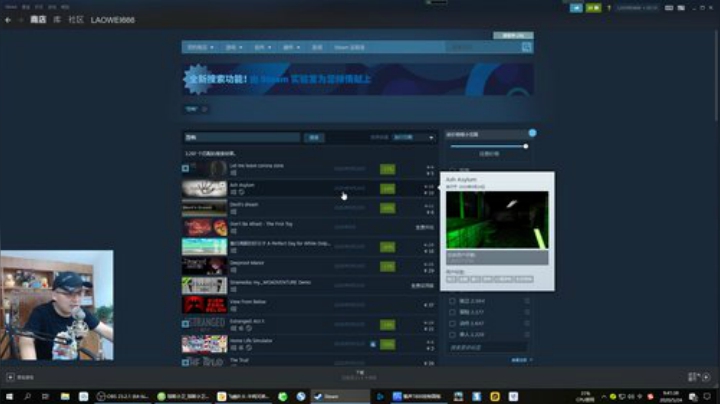
Task: Expand the second store navigation dropdown
Action: click(x=234, y=47)
